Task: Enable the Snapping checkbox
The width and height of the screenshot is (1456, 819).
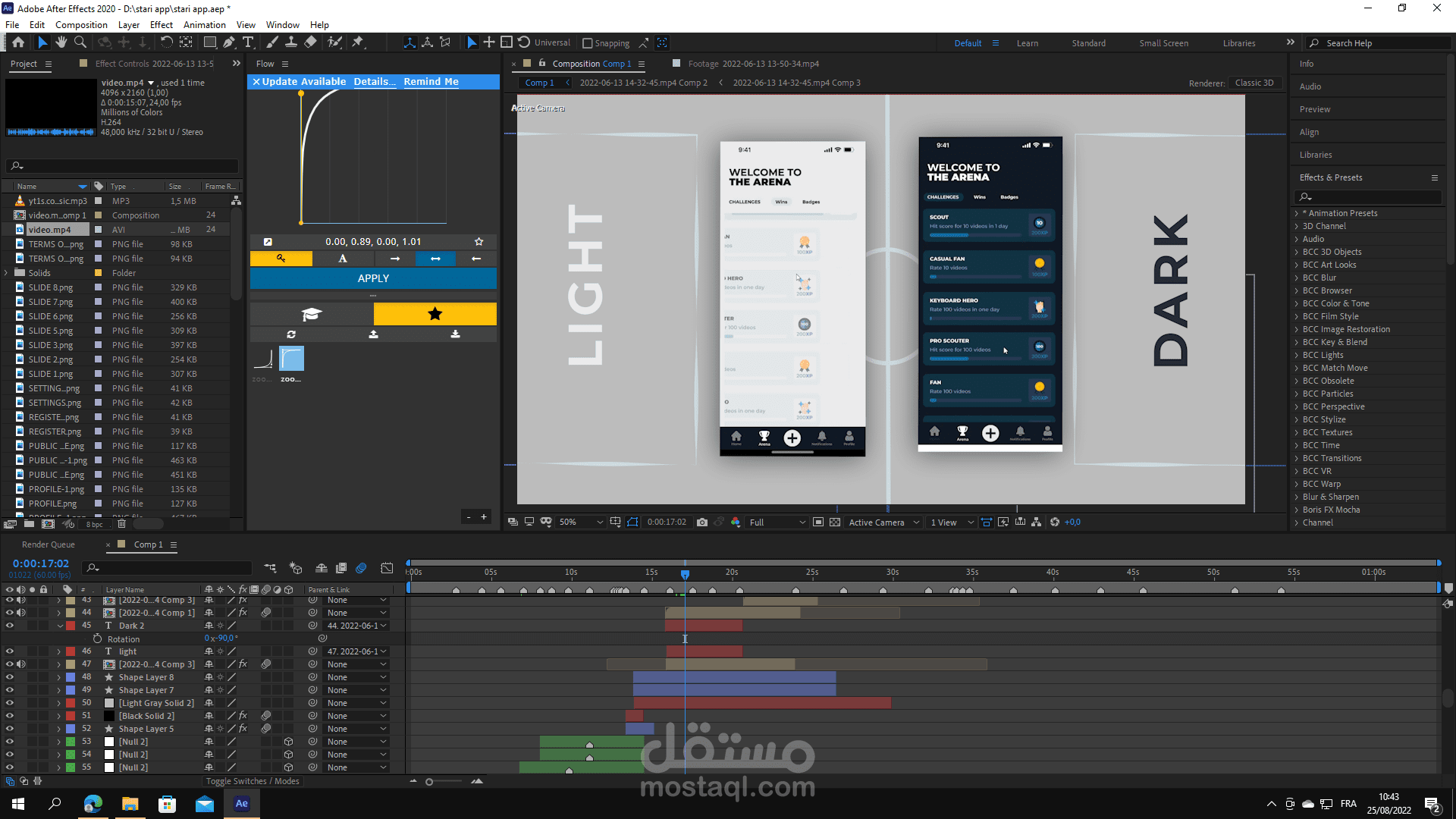Action: point(588,43)
